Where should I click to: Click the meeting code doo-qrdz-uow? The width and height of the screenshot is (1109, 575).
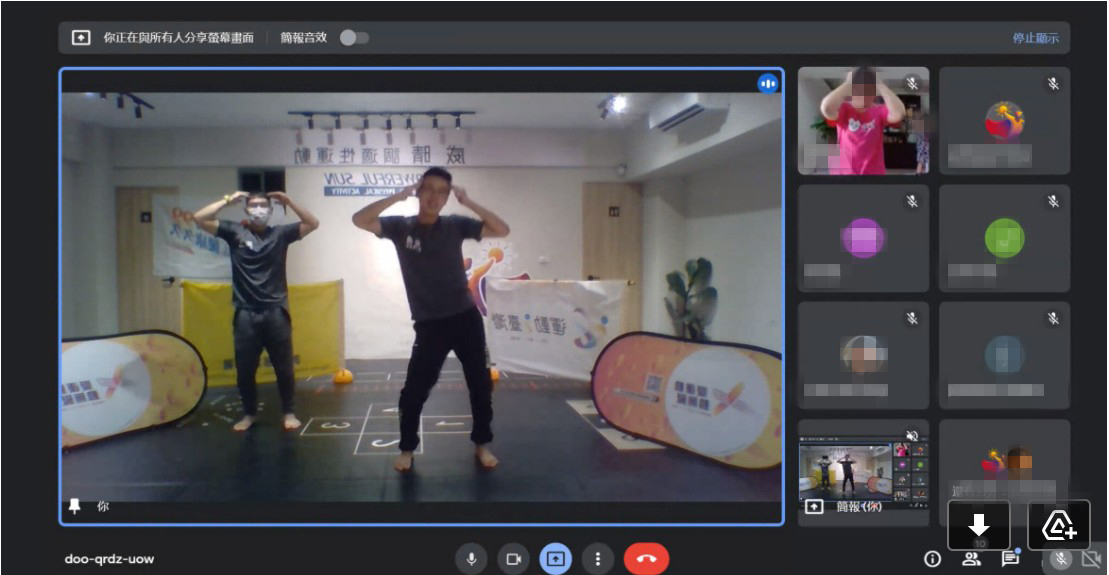[x=109, y=559]
